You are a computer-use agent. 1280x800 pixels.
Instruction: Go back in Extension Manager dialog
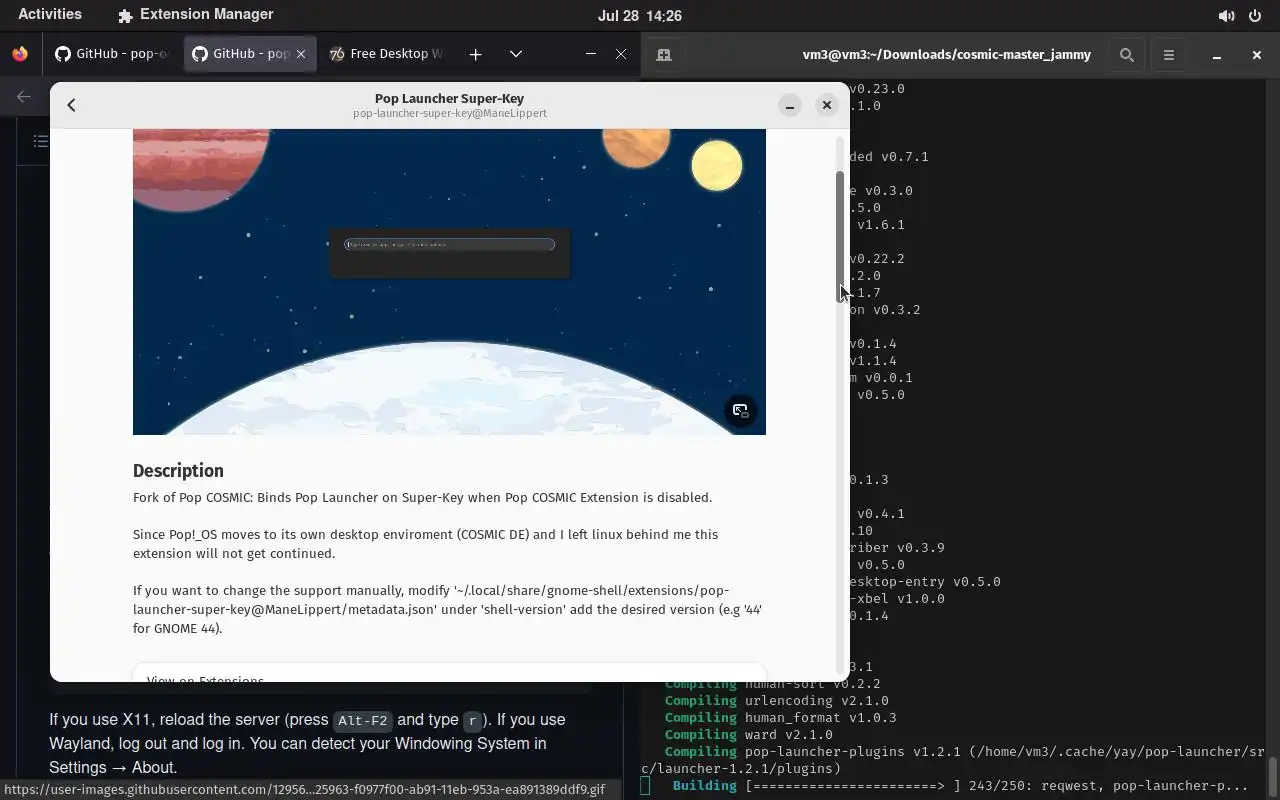tap(71, 105)
